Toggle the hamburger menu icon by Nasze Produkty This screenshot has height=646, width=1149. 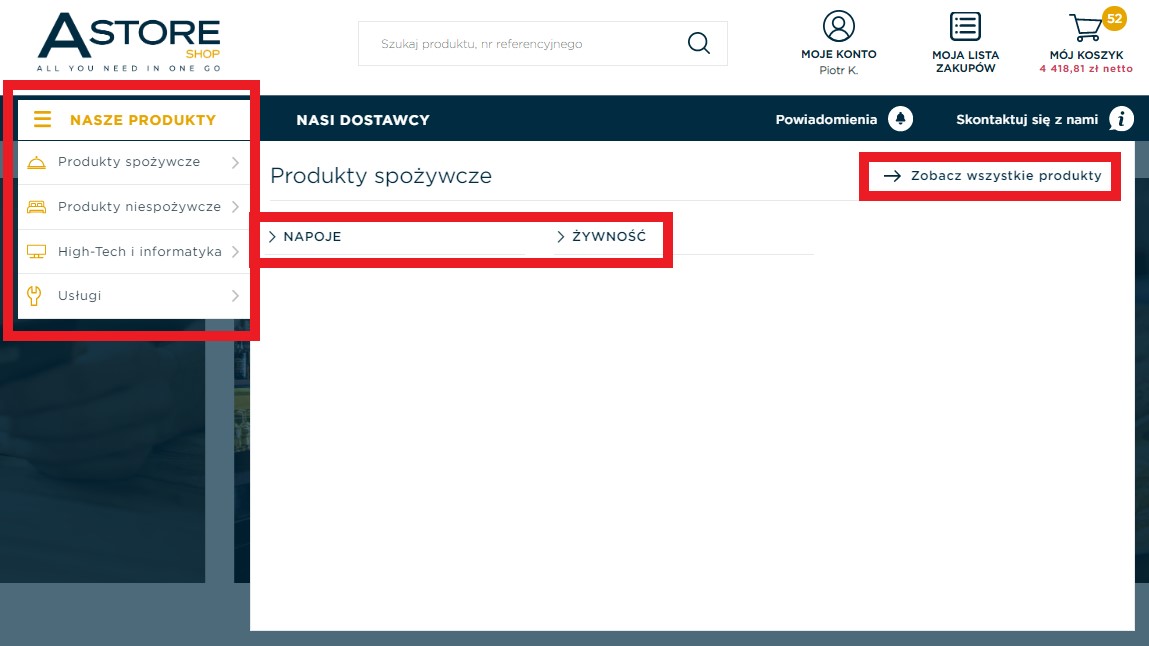(x=43, y=119)
